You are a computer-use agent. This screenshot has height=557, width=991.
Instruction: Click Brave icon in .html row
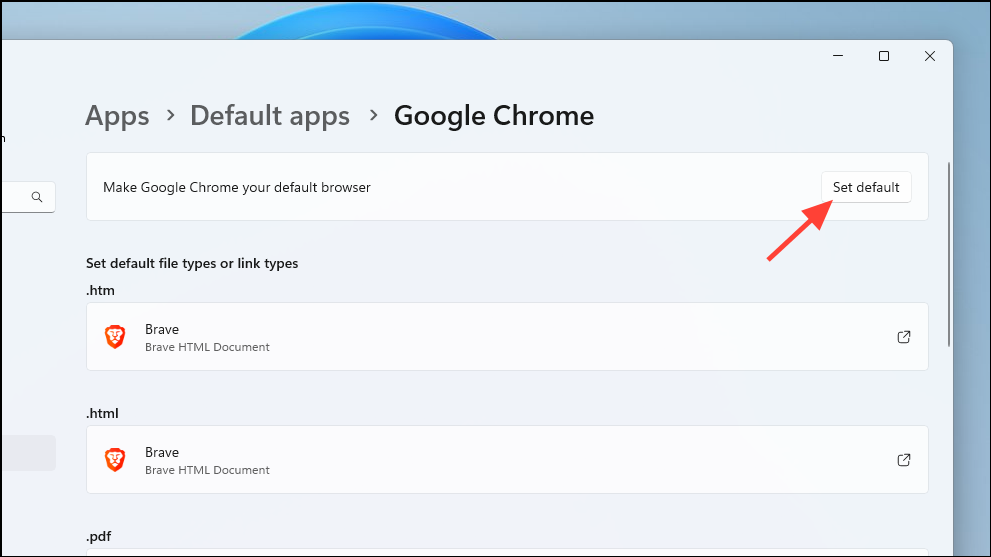click(x=116, y=460)
